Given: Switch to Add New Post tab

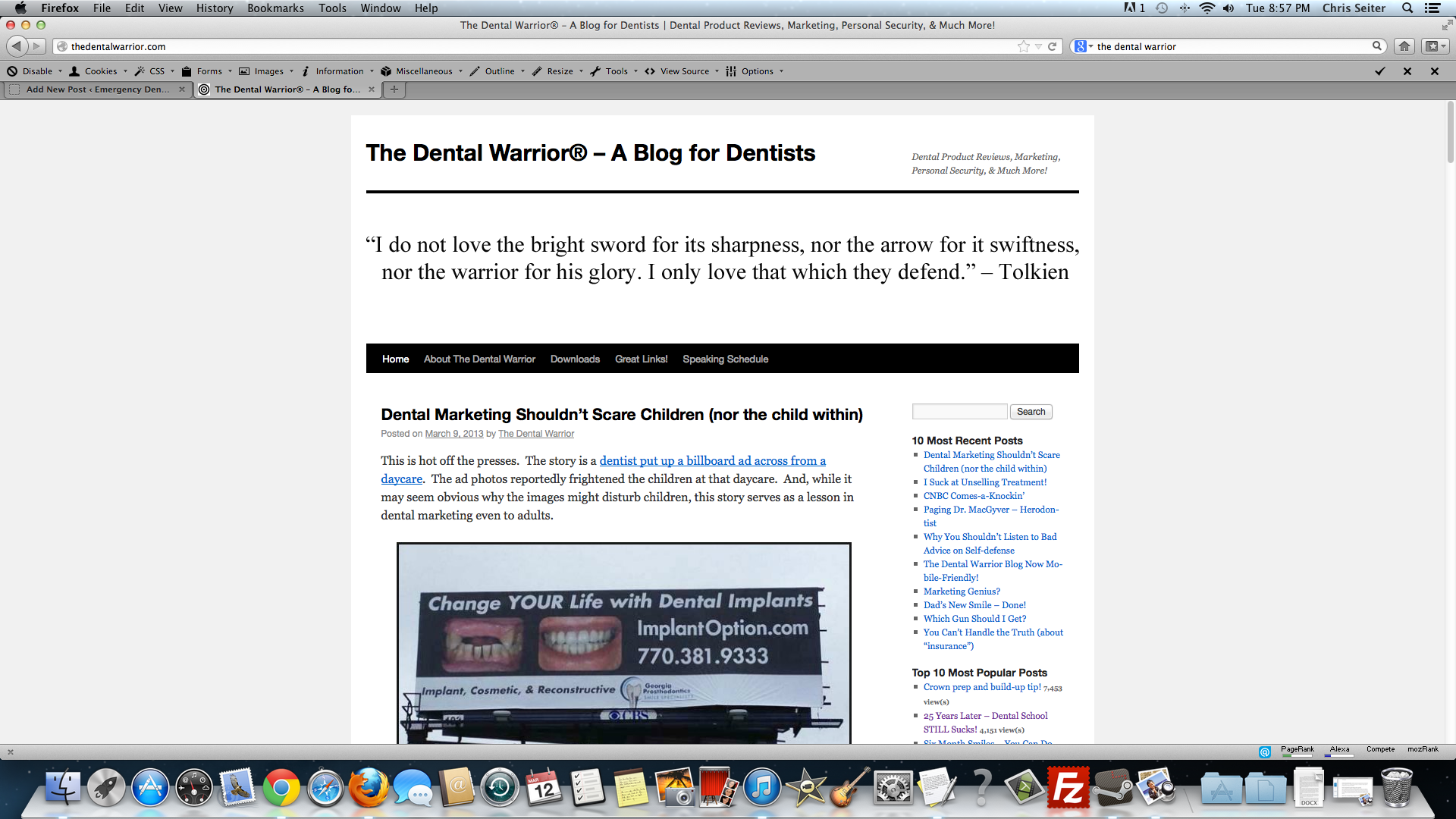Looking at the screenshot, I should 97,89.
